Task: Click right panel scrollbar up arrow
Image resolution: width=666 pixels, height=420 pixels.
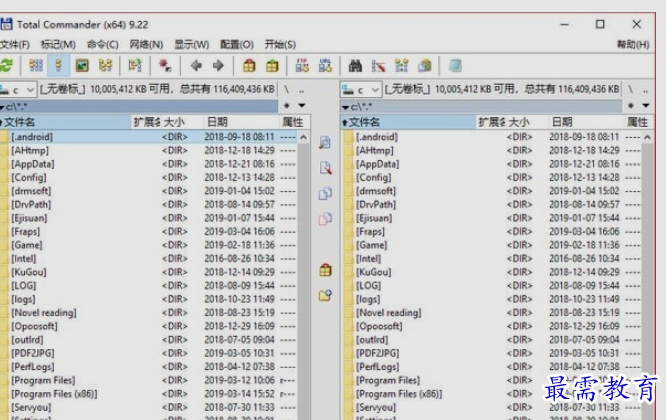Action: [647, 137]
